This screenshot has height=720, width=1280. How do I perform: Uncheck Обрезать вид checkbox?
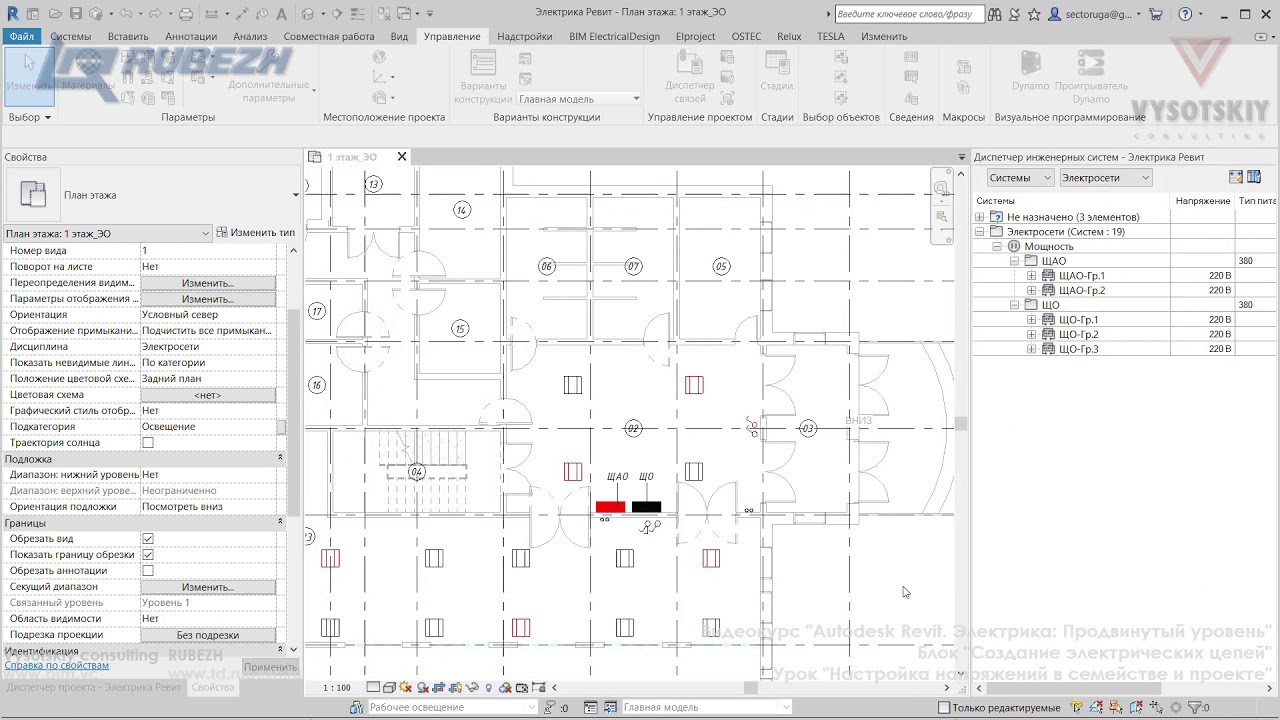pos(148,539)
